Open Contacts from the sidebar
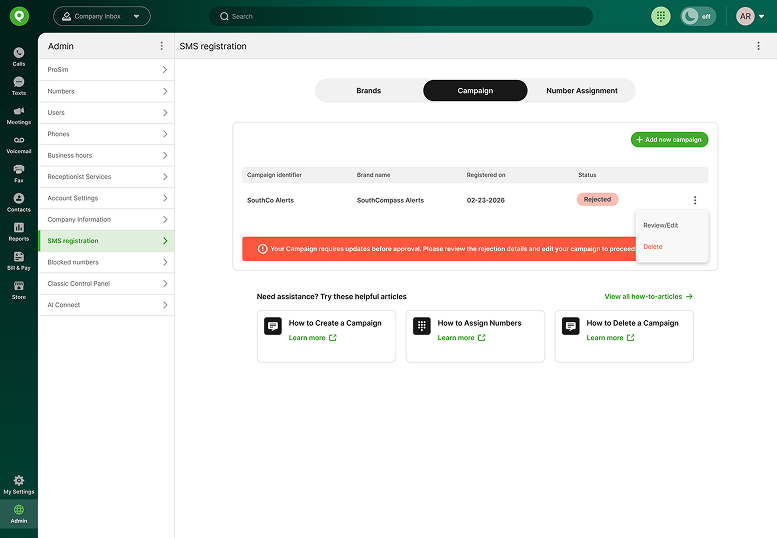The width and height of the screenshot is (777, 538). click(19, 201)
